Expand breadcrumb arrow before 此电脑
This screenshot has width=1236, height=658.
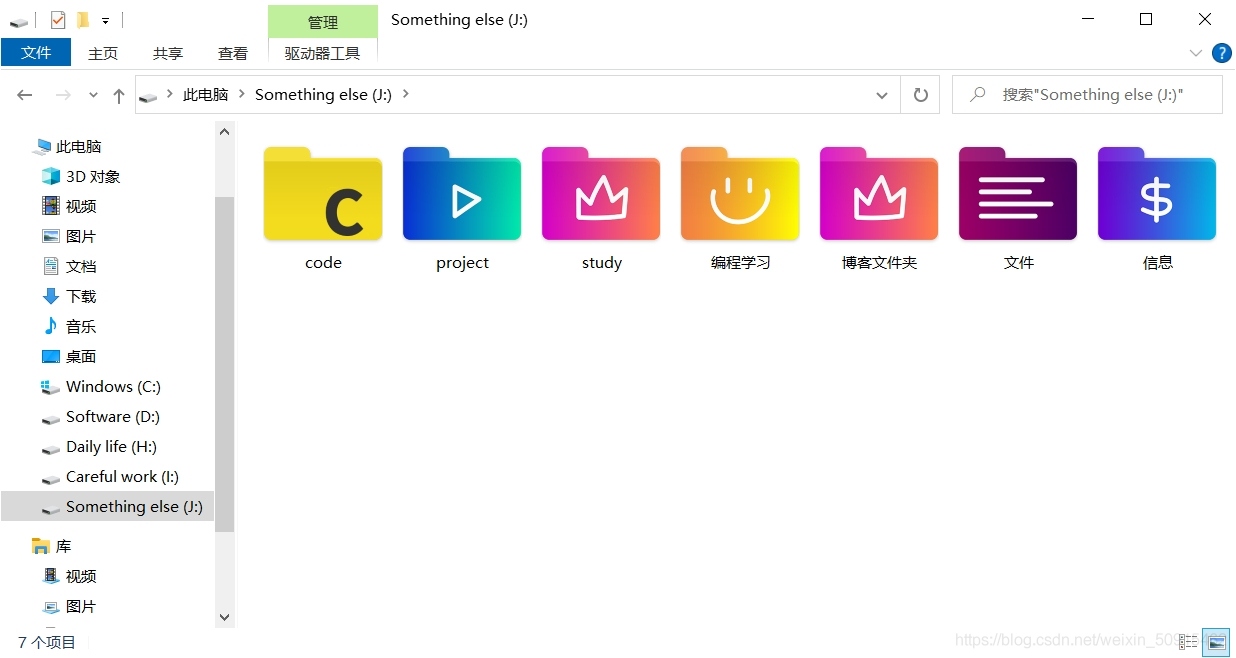(170, 95)
